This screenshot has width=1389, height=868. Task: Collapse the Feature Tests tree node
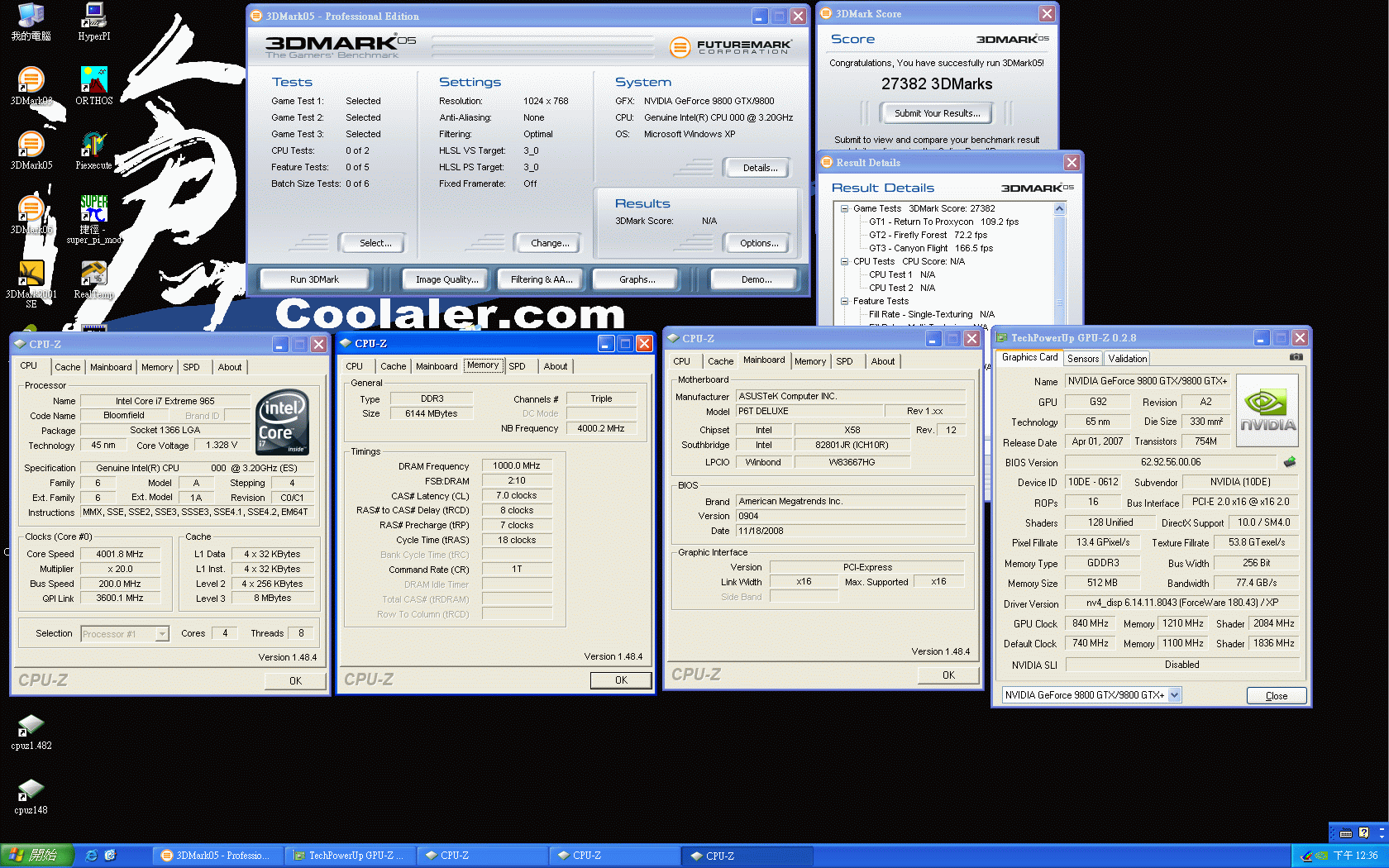(x=844, y=302)
